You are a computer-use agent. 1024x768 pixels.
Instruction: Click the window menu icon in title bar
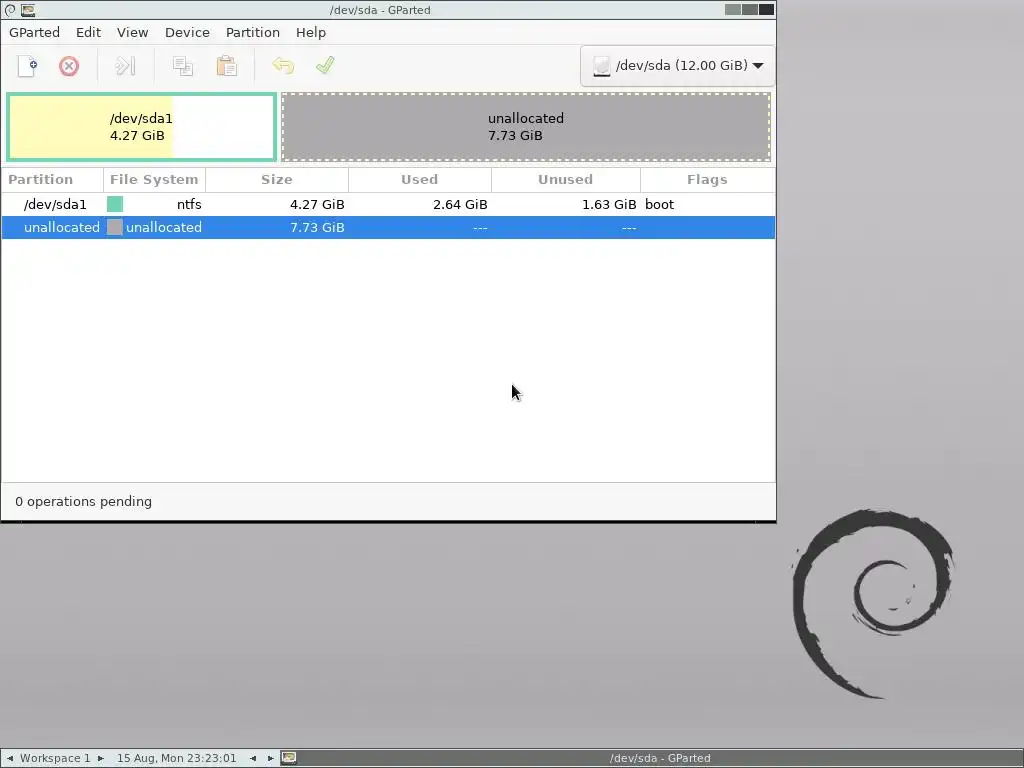(x=10, y=10)
